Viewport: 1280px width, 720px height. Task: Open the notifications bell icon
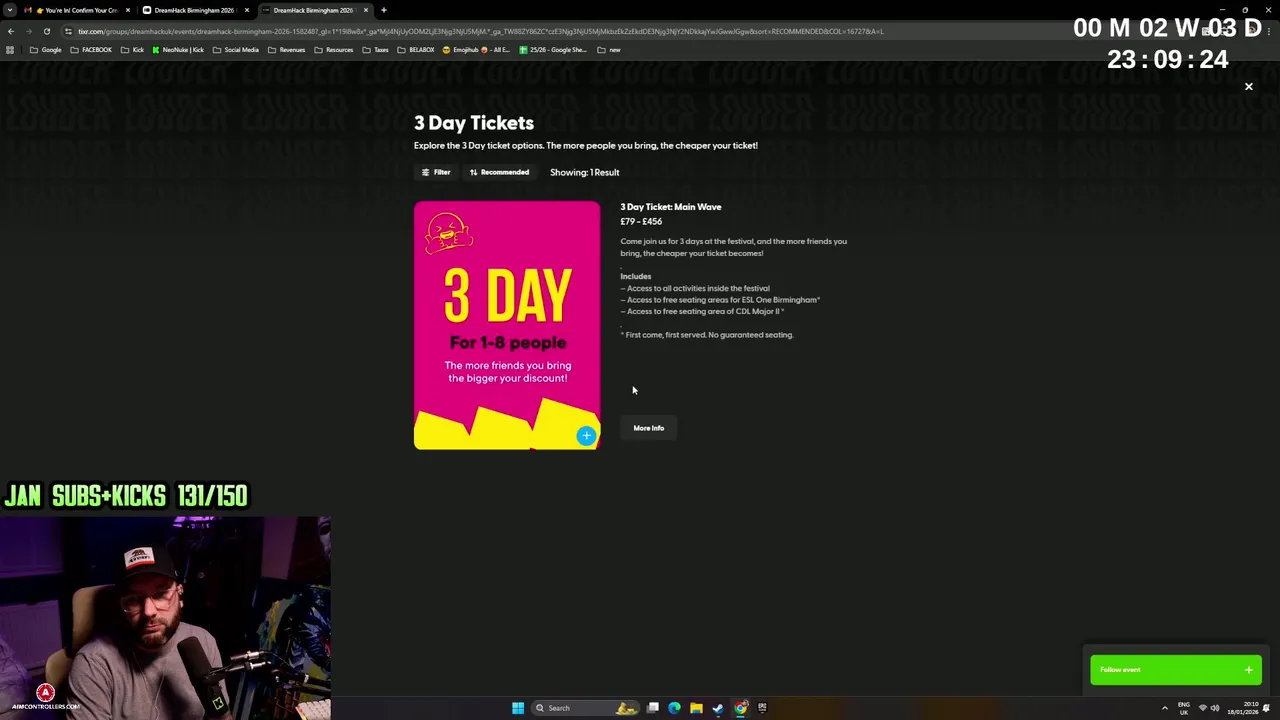[1266, 708]
